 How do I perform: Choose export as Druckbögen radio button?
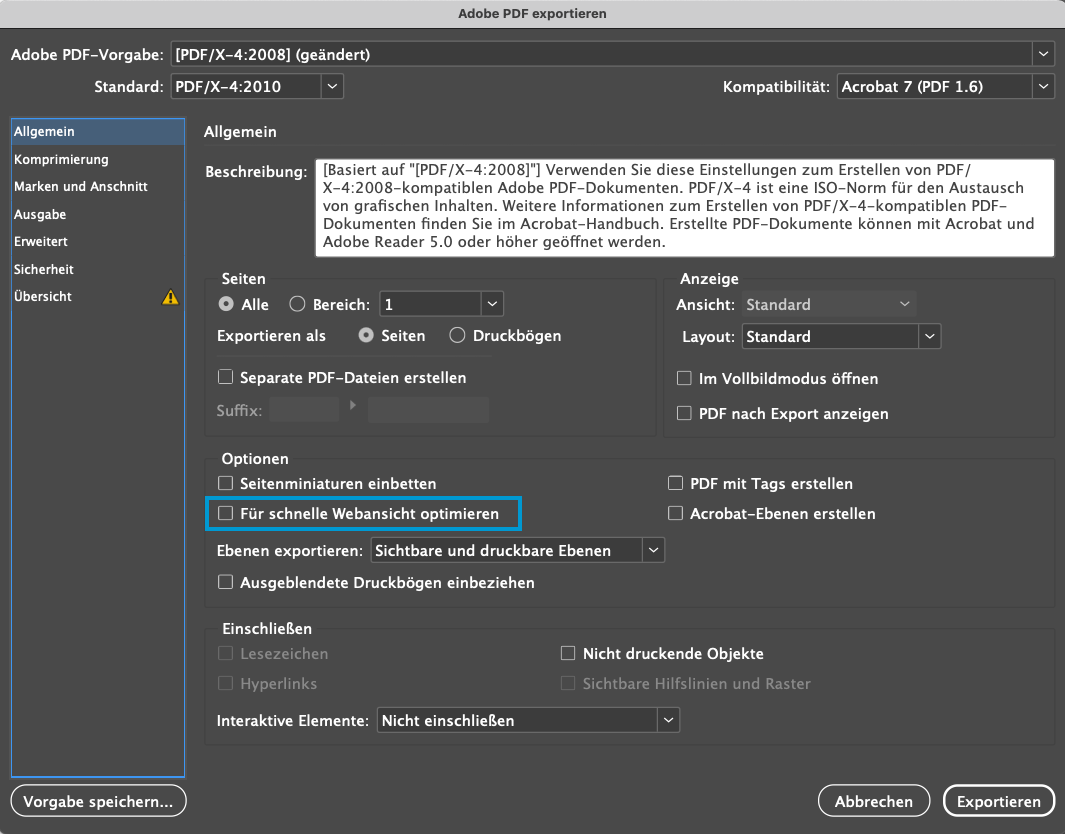click(457, 336)
